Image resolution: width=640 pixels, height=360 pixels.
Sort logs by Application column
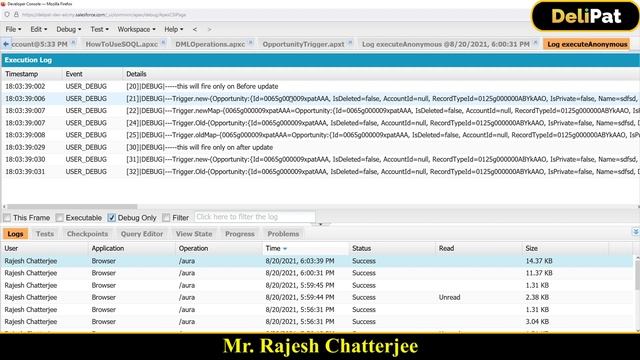(x=132, y=248)
